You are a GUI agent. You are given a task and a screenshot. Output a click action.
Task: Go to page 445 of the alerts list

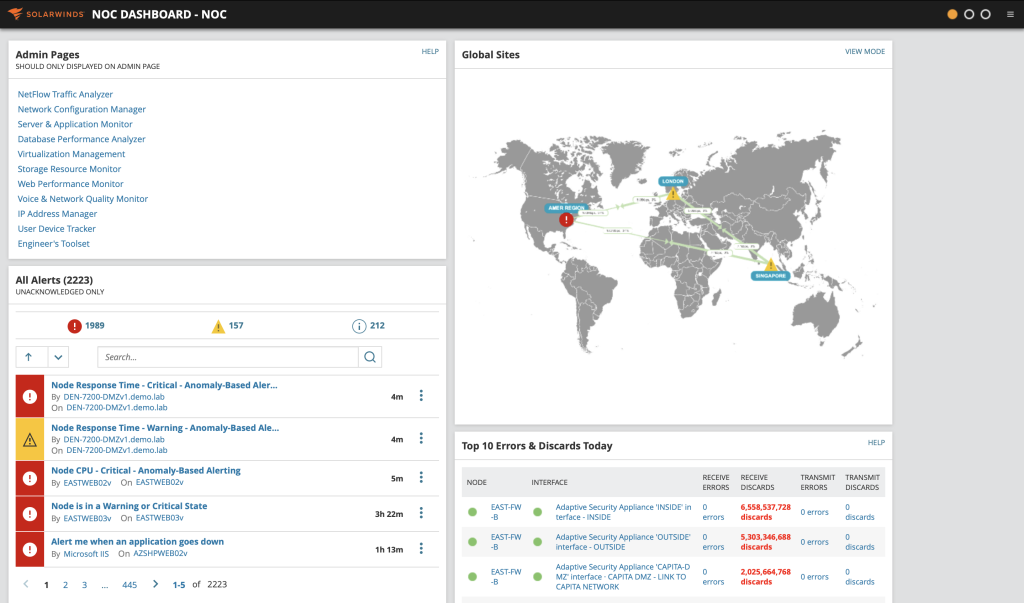pos(129,584)
